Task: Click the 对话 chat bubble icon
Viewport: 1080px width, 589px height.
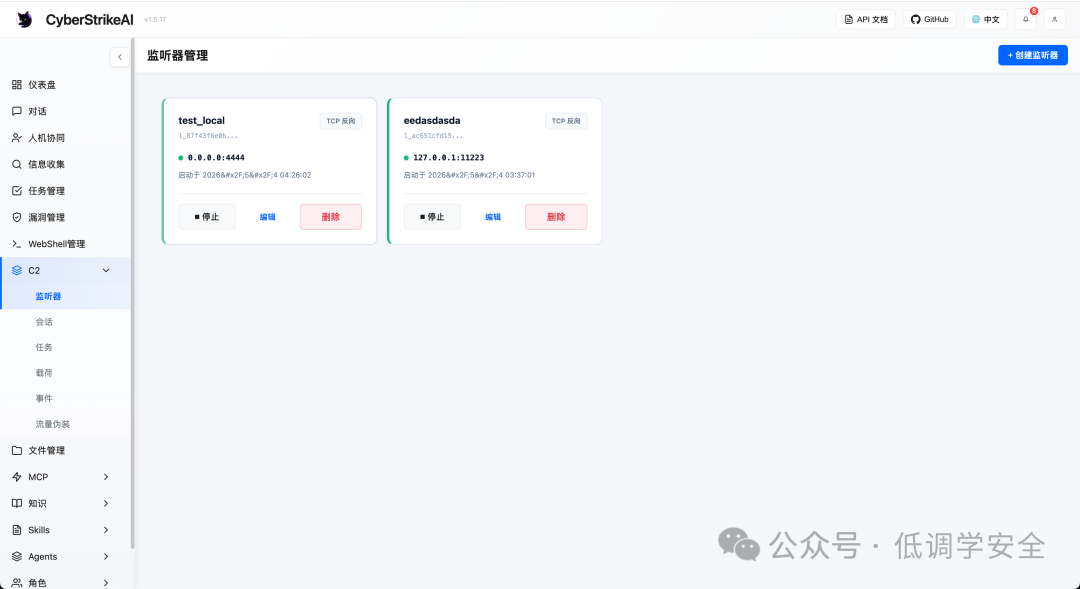Action: point(17,111)
